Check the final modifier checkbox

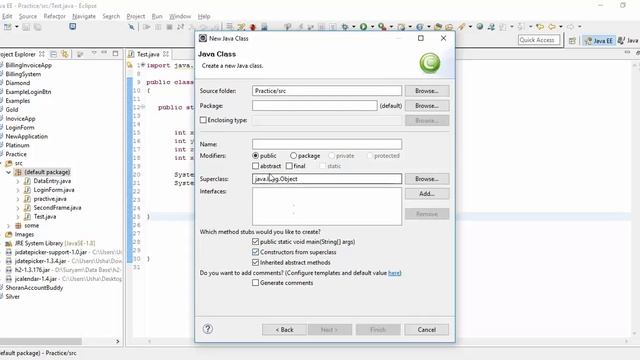pyautogui.click(x=289, y=166)
